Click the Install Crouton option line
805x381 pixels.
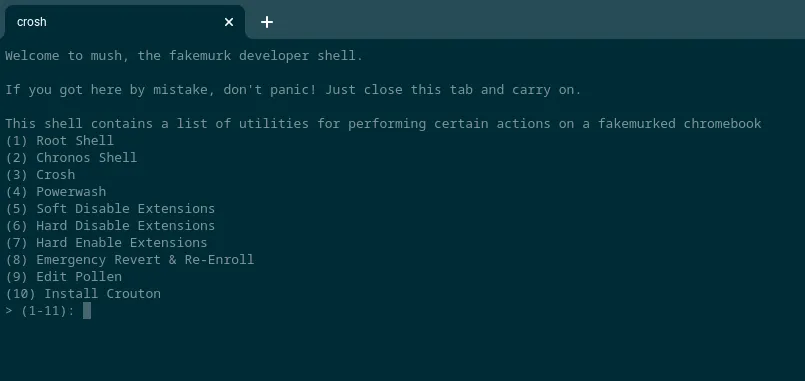83,293
